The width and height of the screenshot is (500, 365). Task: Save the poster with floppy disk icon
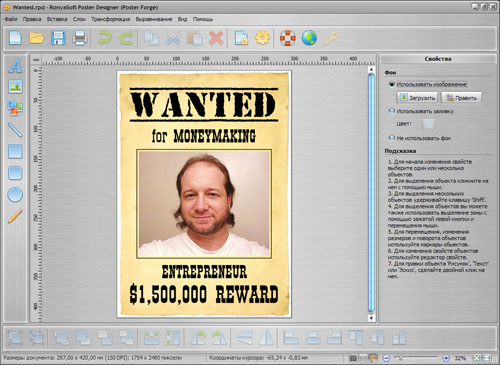(58, 38)
